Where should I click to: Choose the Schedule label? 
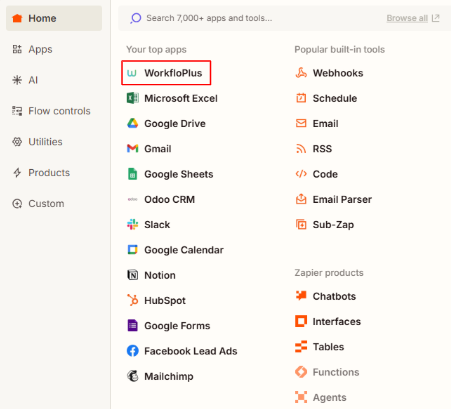pos(335,98)
